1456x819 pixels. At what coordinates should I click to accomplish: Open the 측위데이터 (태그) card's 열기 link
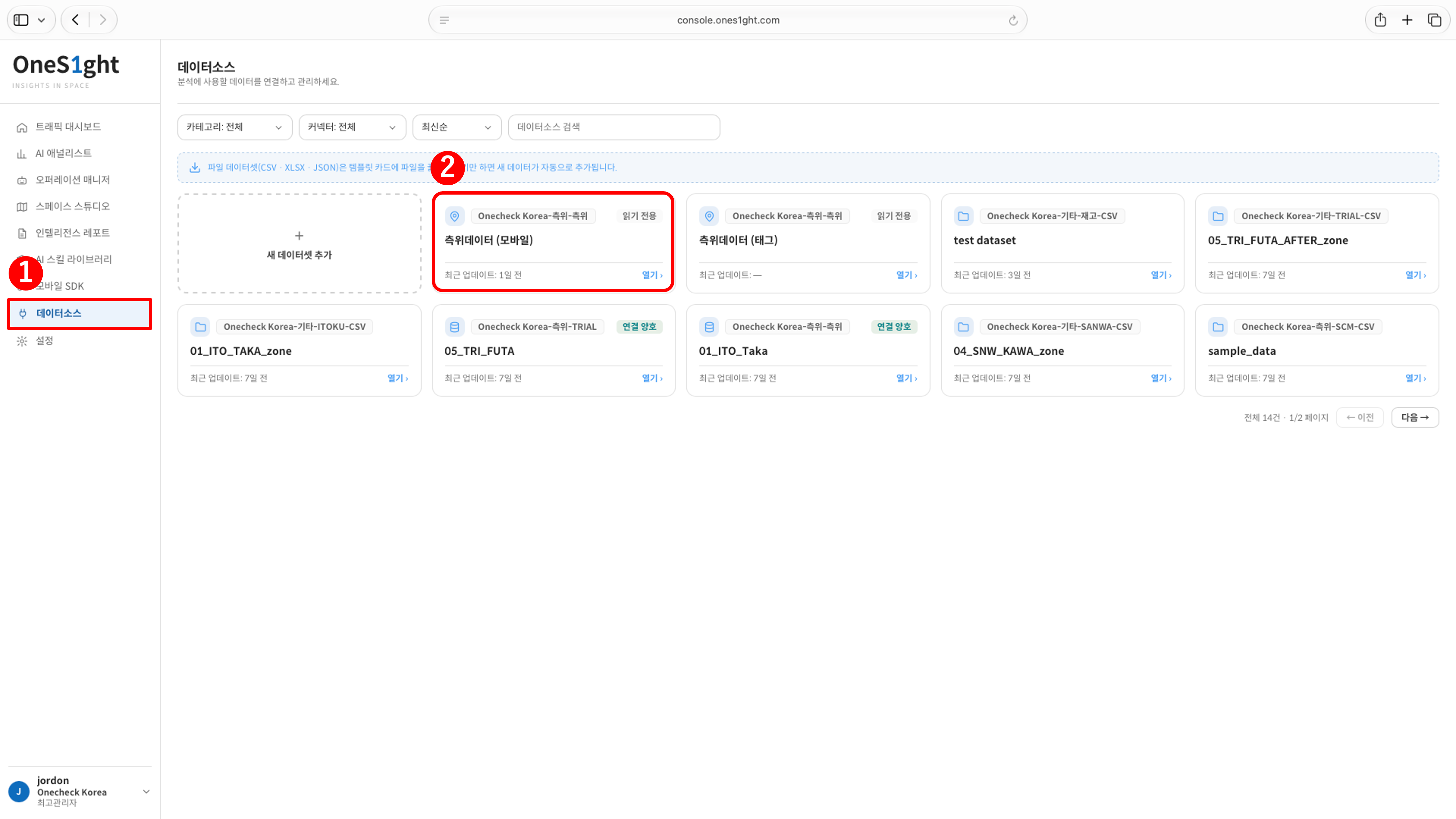point(907,275)
